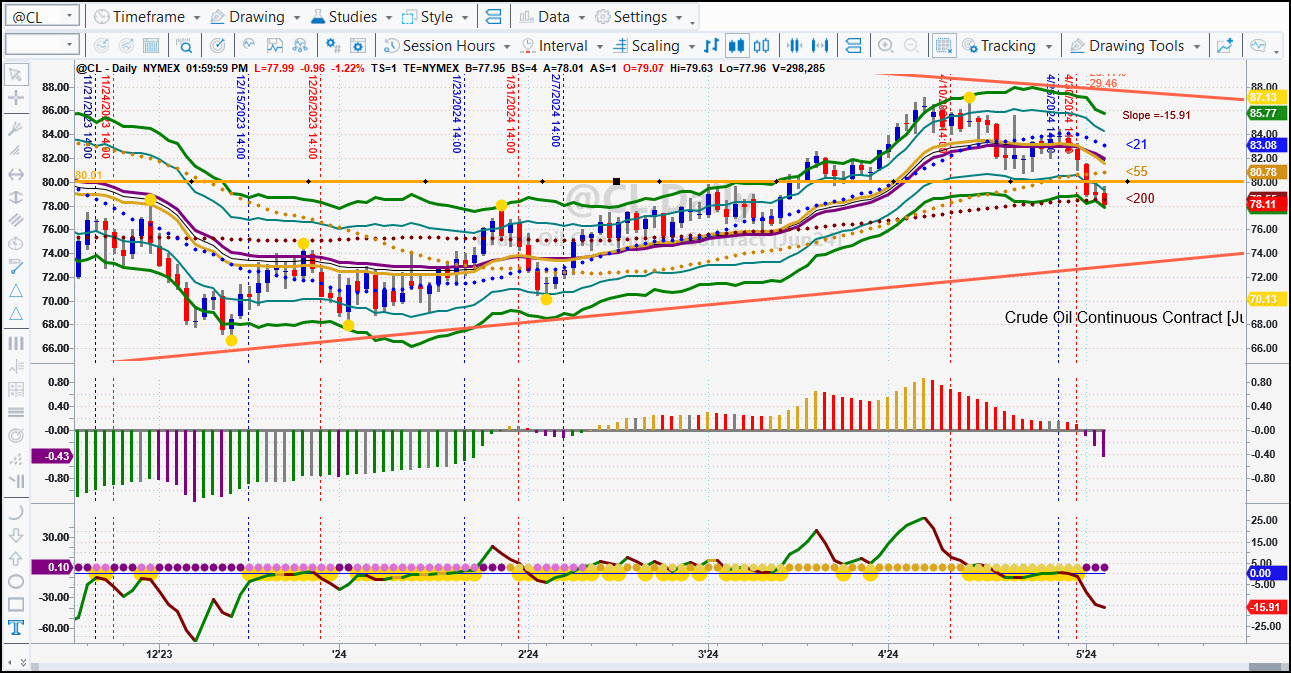Screen dimensions: 1291x673
Task: Select the pointer arrow drawing tool
Action: [15, 74]
